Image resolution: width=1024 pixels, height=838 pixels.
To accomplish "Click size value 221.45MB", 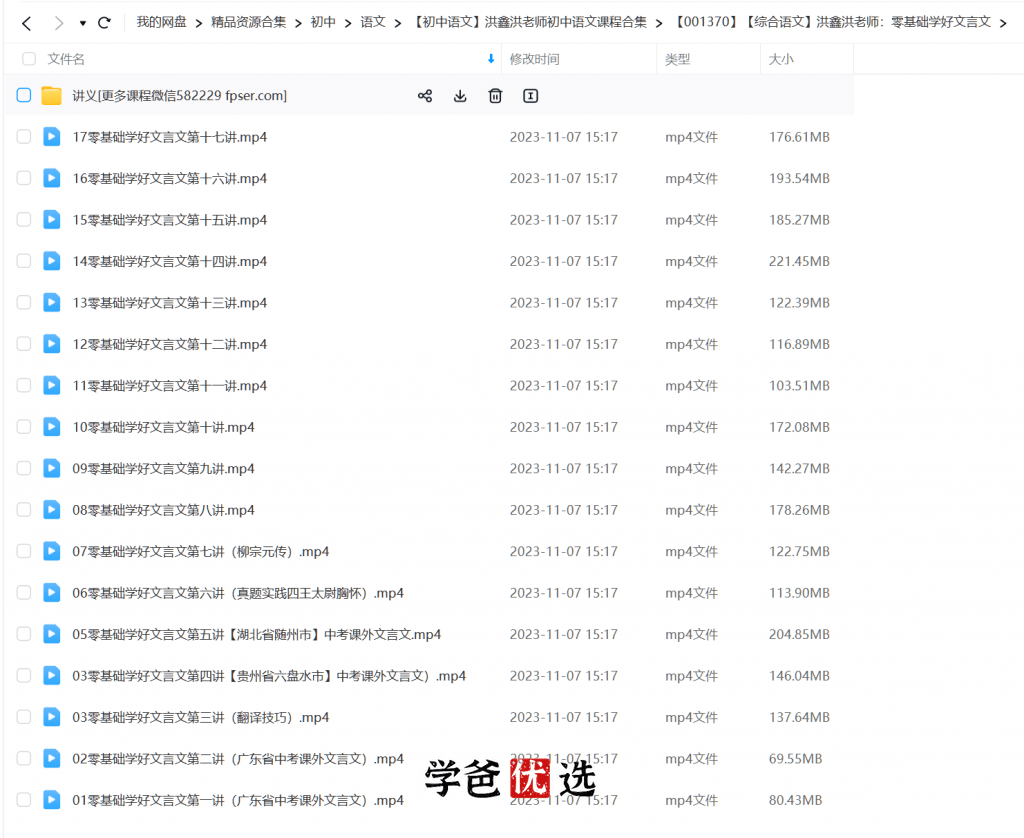I will [799, 261].
